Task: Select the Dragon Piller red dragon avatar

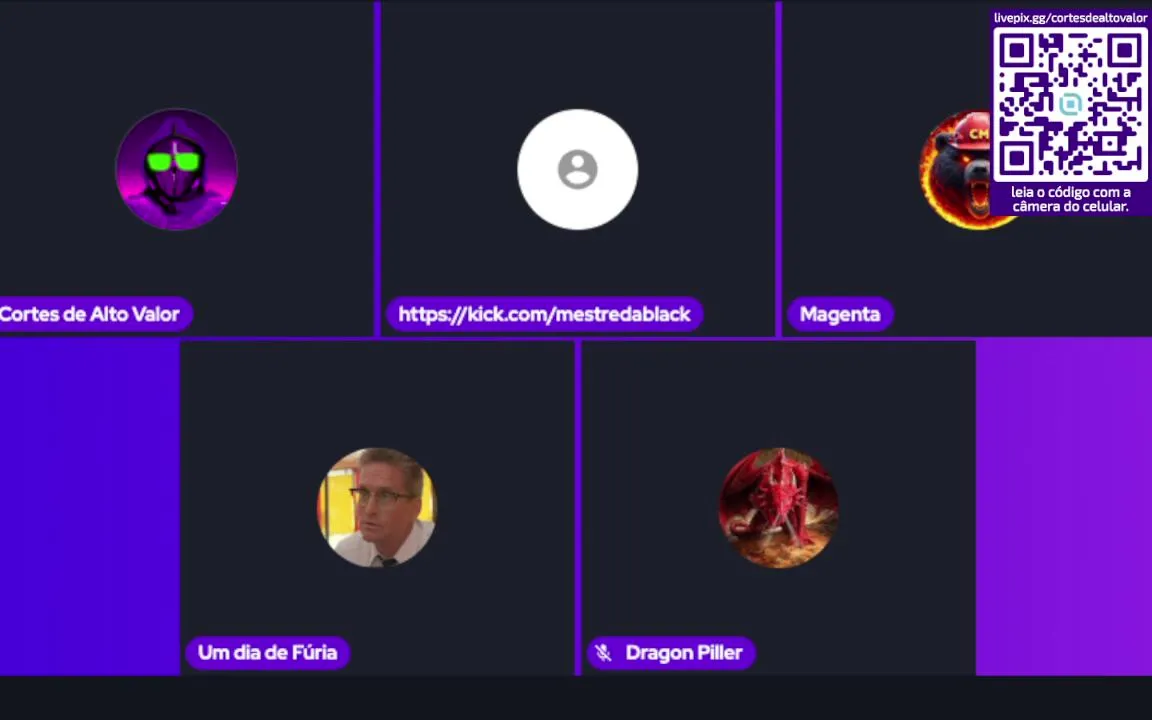Action: 778,507
